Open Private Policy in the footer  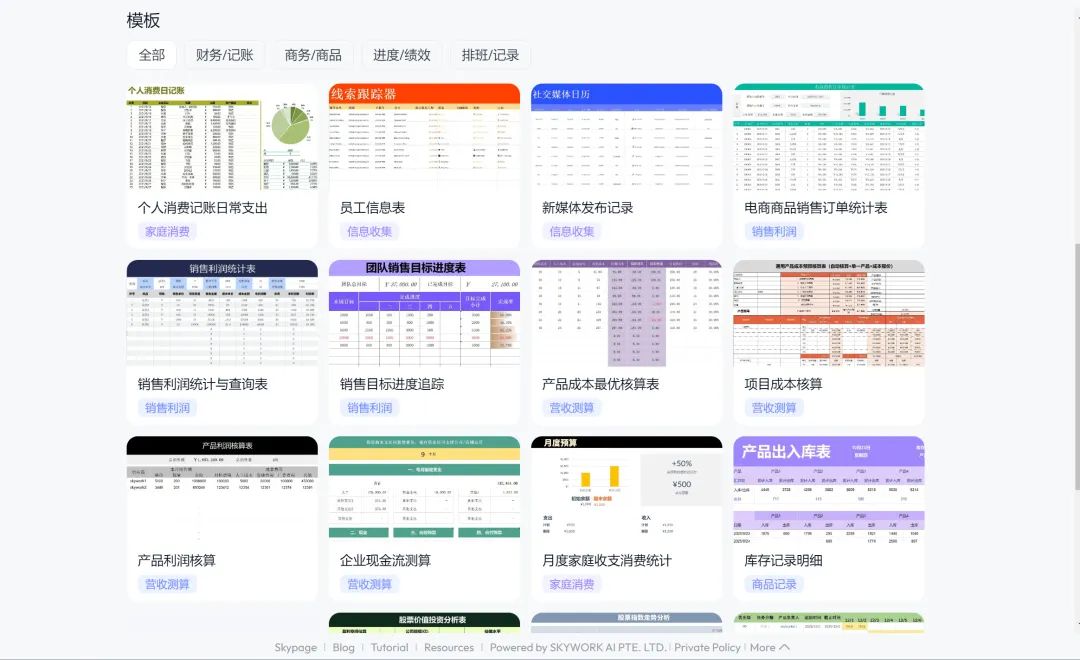tap(707, 647)
